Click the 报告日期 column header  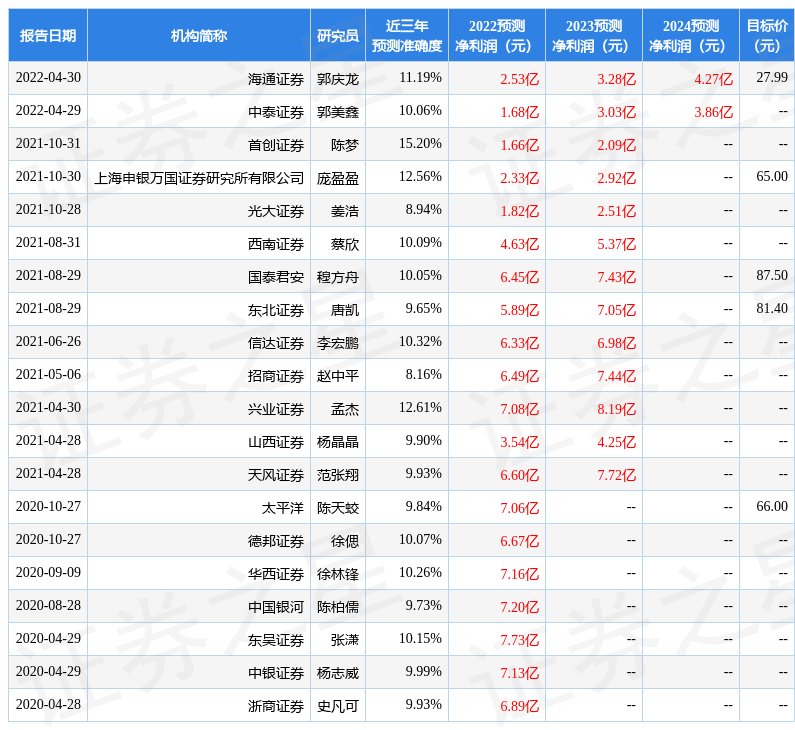47,36
